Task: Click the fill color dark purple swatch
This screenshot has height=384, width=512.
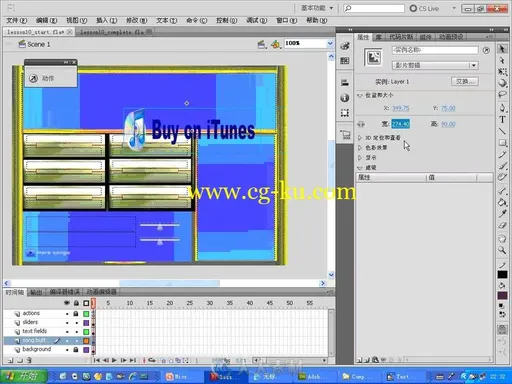Action: pyautogui.click(x=502, y=295)
